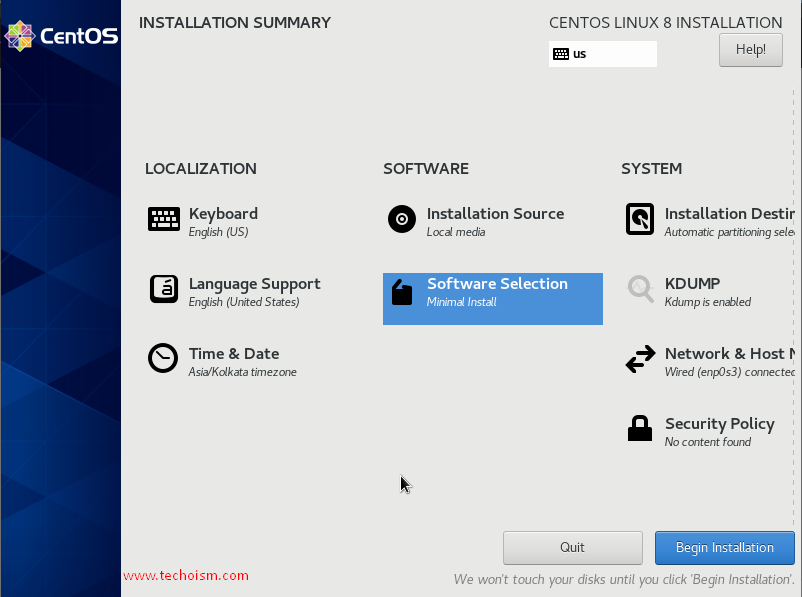Screen dimensions: 802x597
Task: Click the Security Policy padlock icon
Action: [x=640, y=429]
